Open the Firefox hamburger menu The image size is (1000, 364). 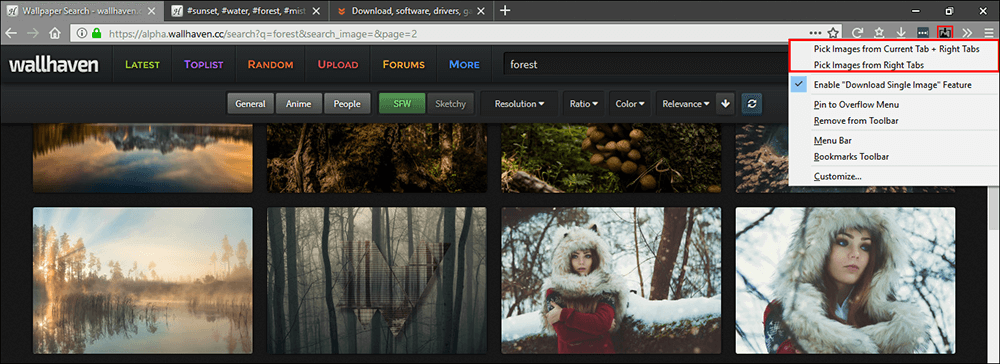[x=988, y=33]
